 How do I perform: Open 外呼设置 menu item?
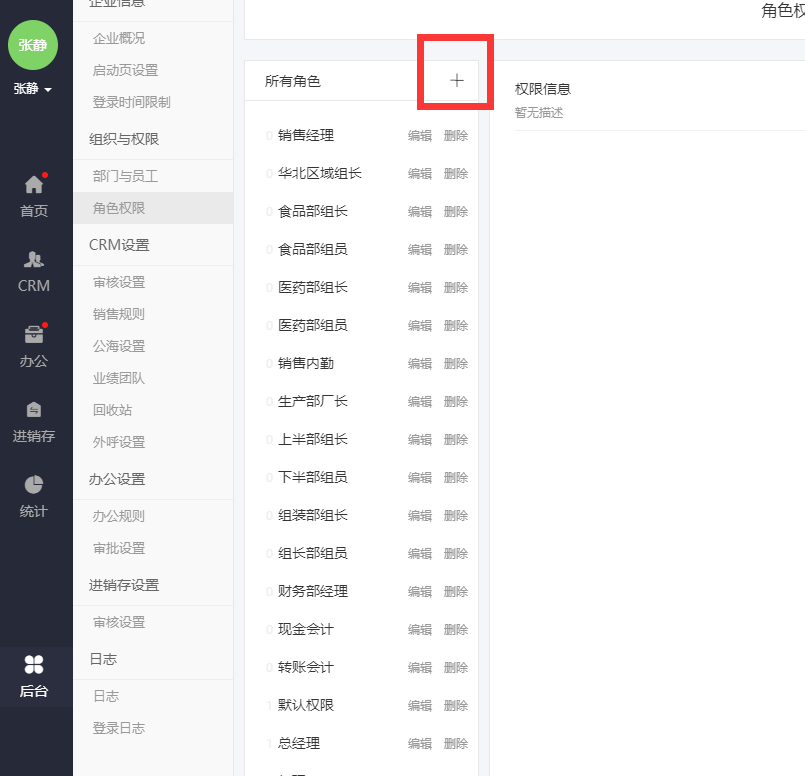119,442
